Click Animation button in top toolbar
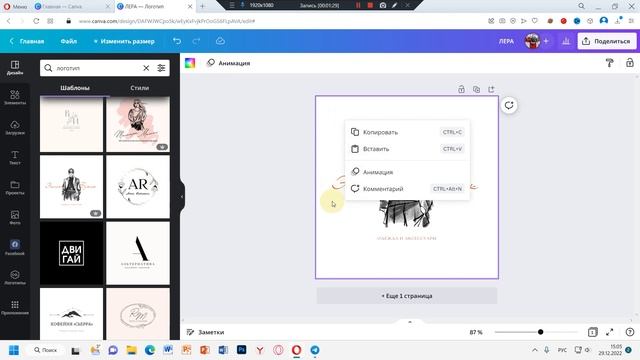The height and width of the screenshot is (360, 640). 229,63
